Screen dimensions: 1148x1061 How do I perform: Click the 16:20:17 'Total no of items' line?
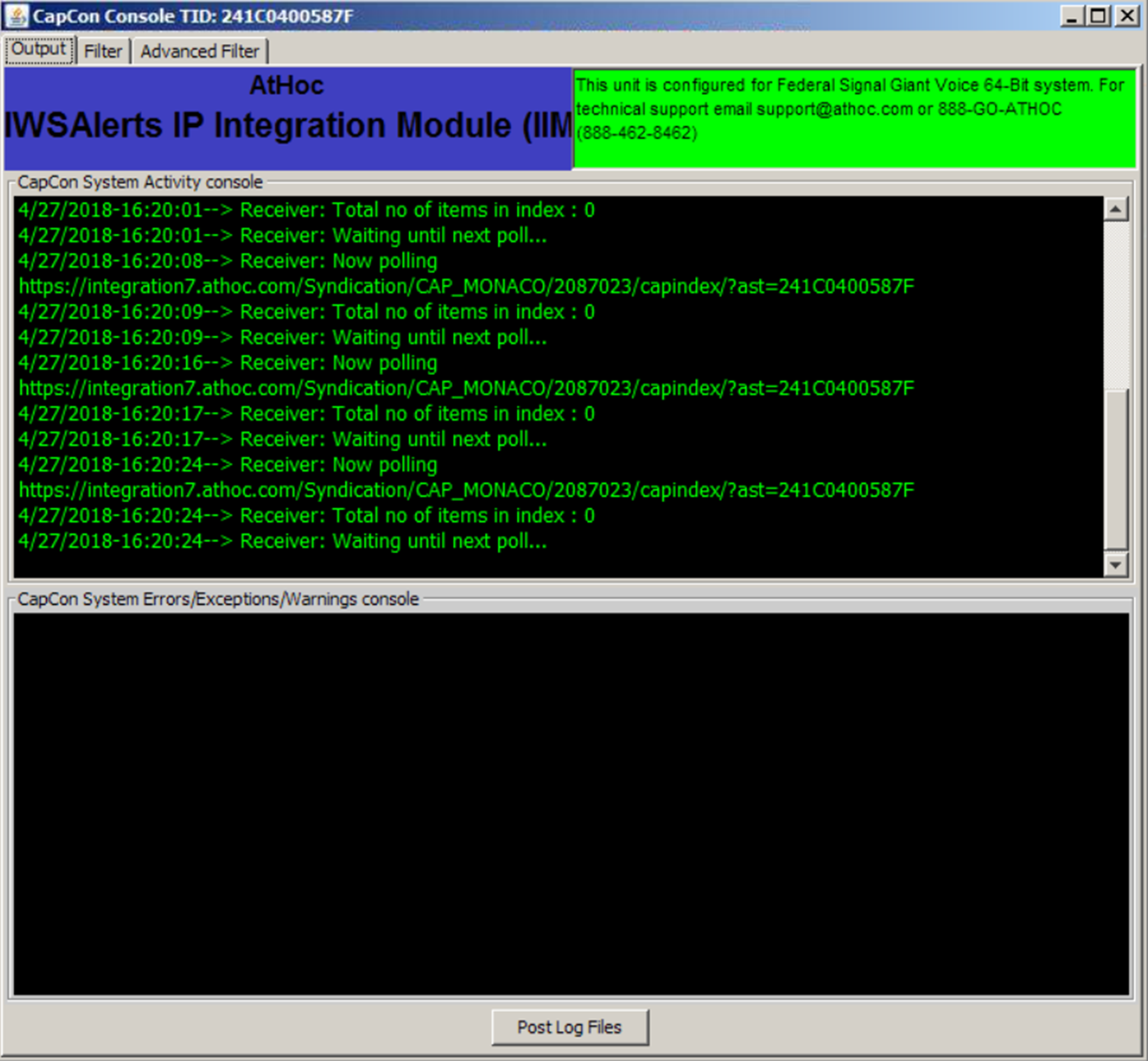click(307, 414)
